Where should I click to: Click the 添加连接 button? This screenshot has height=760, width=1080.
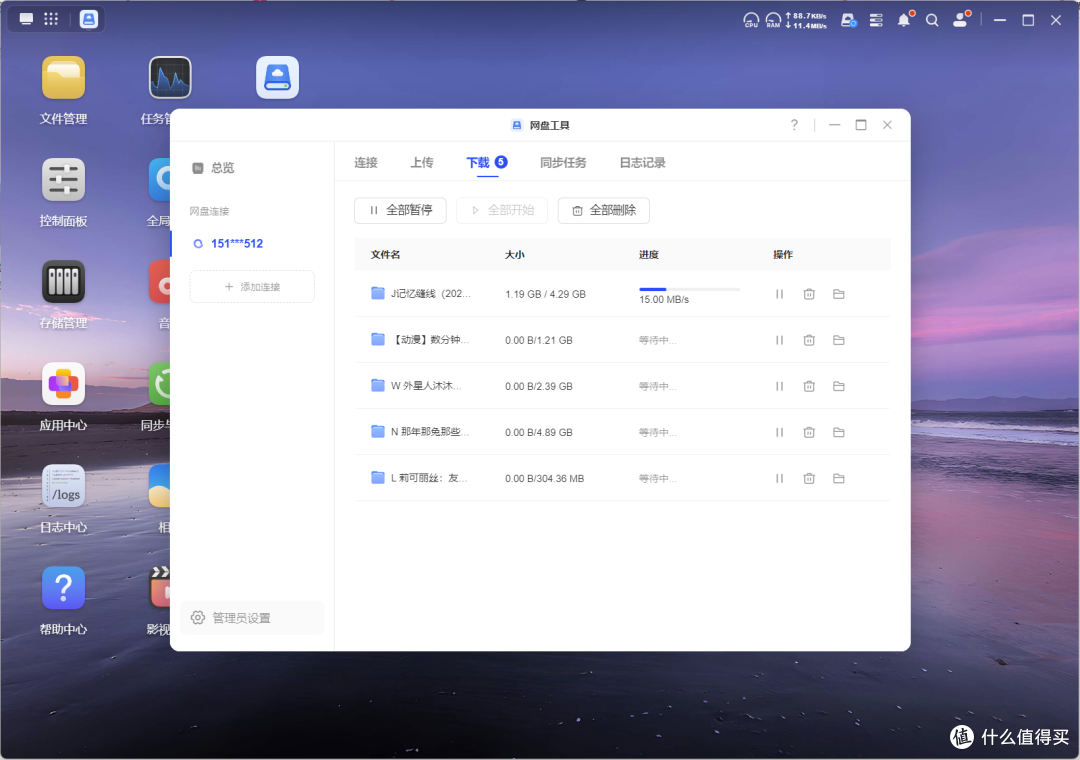(x=252, y=287)
